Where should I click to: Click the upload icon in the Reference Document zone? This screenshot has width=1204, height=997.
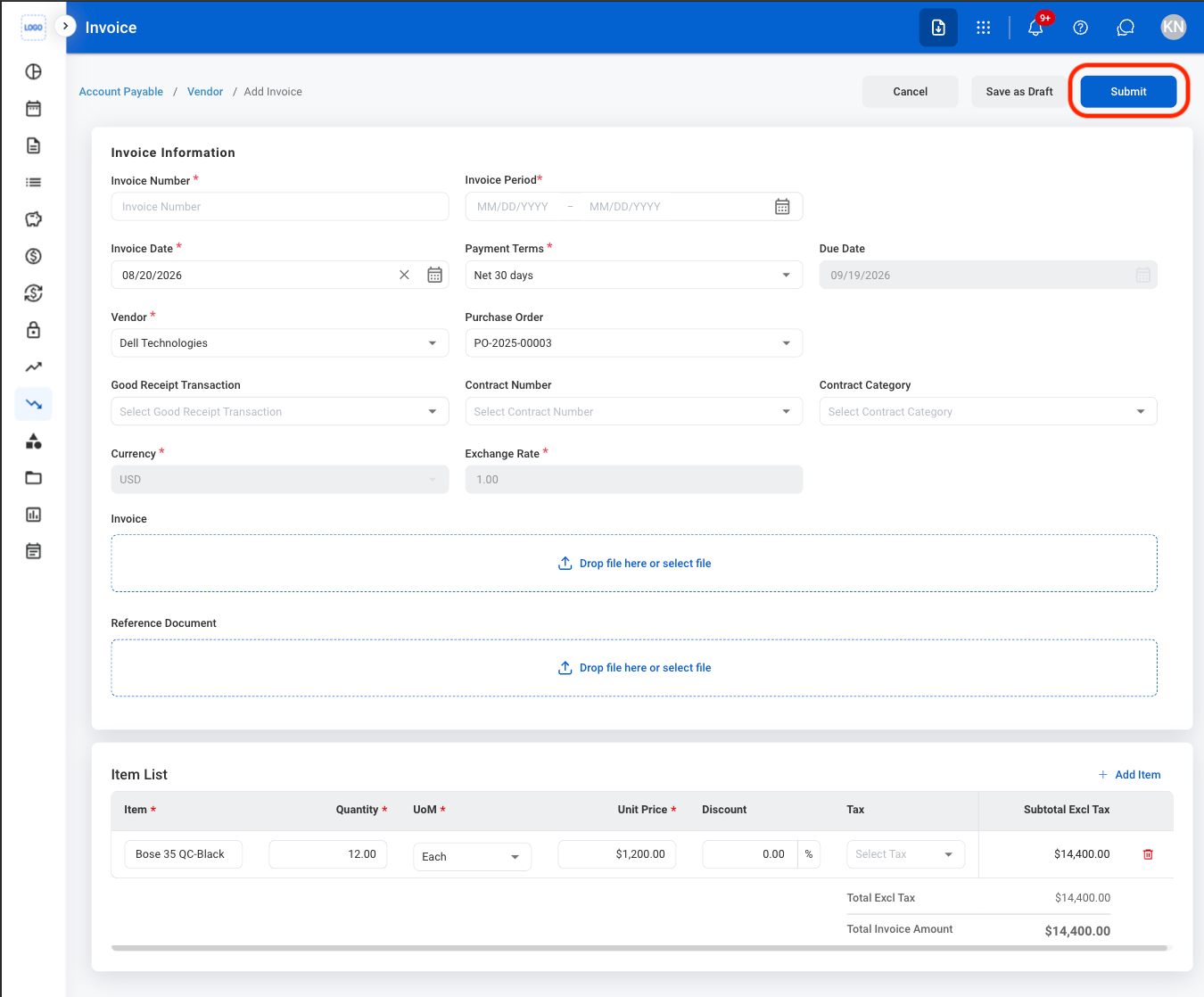565,668
